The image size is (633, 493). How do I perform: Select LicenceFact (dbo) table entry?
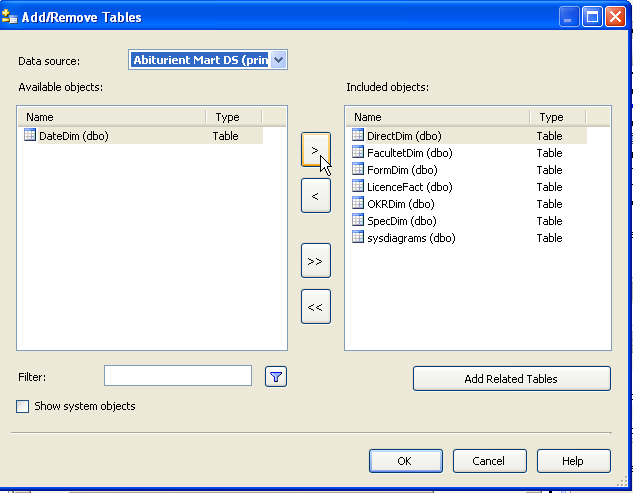409,187
